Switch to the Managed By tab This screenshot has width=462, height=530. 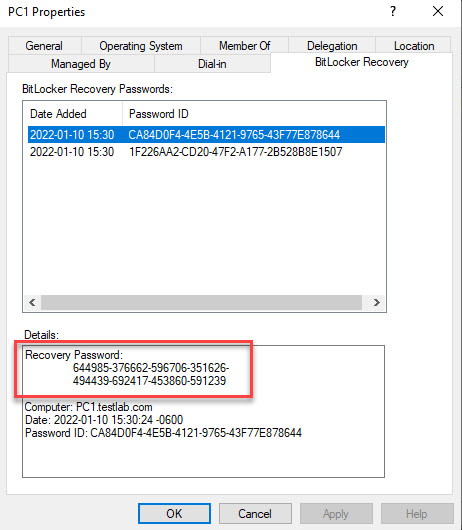point(81,64)
